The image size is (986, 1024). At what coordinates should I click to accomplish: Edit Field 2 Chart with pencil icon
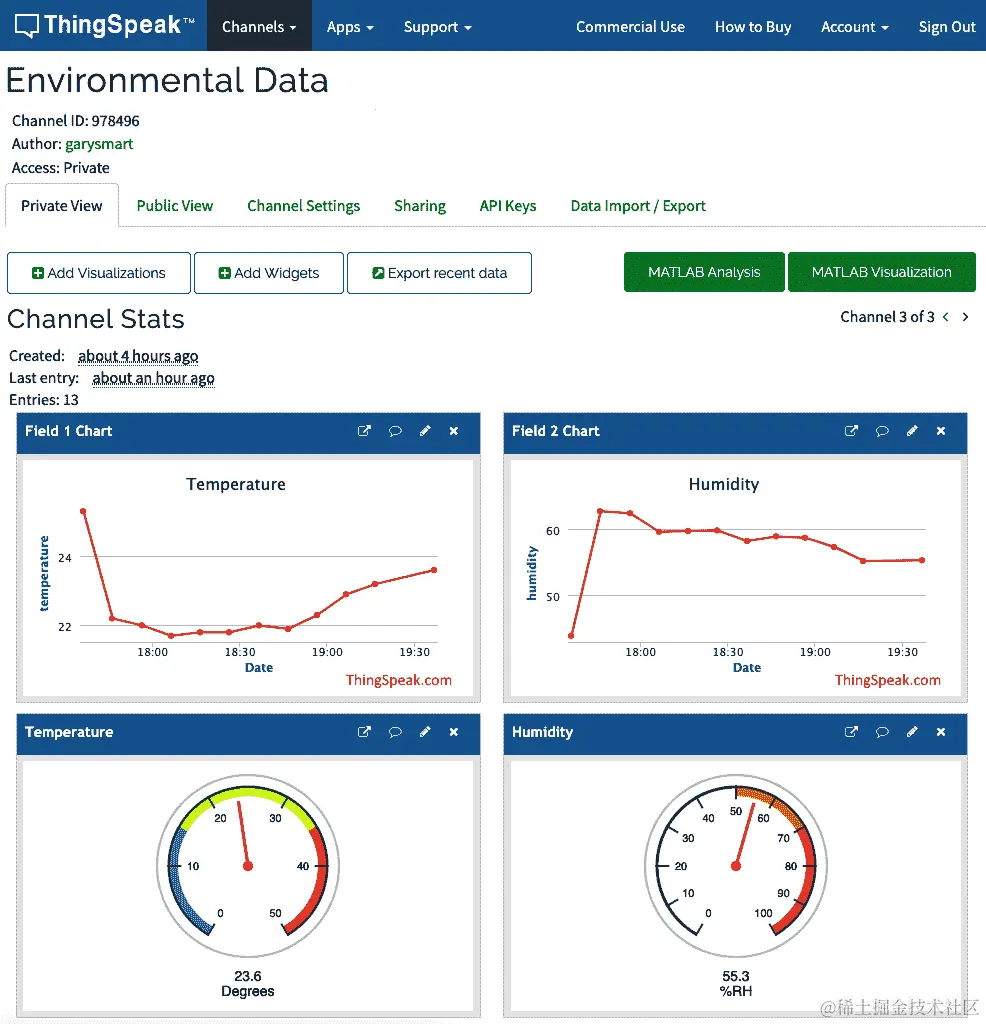point(912,431)
